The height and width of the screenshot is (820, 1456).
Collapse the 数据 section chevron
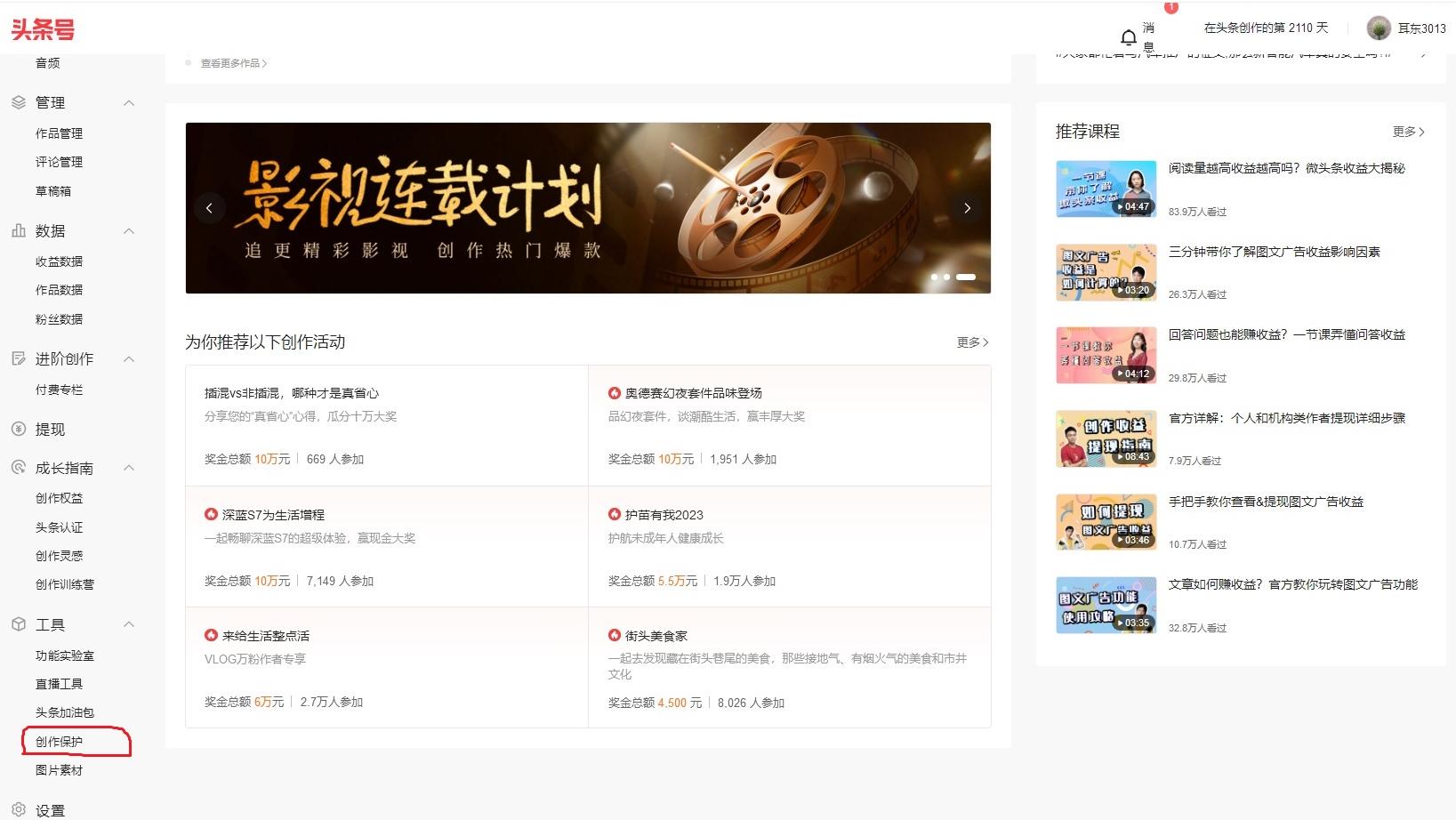130,231
